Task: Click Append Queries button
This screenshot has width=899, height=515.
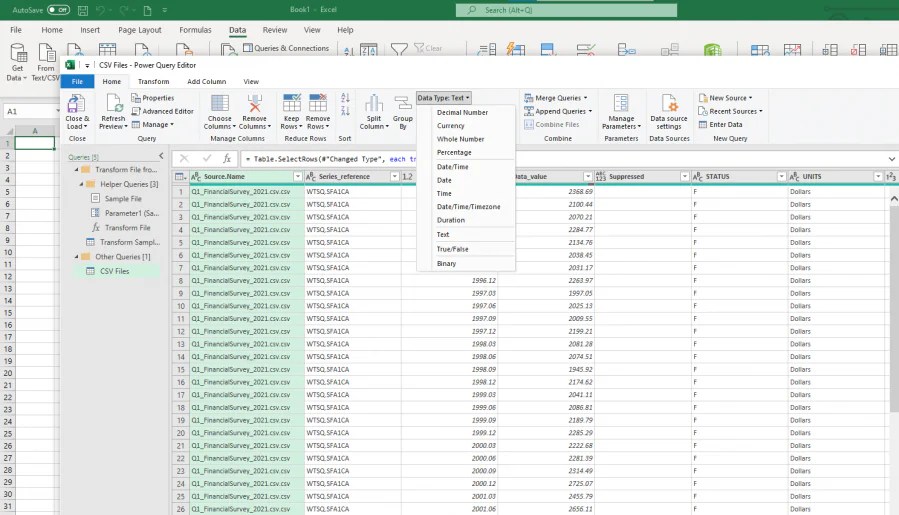Action: pos(558,111)
